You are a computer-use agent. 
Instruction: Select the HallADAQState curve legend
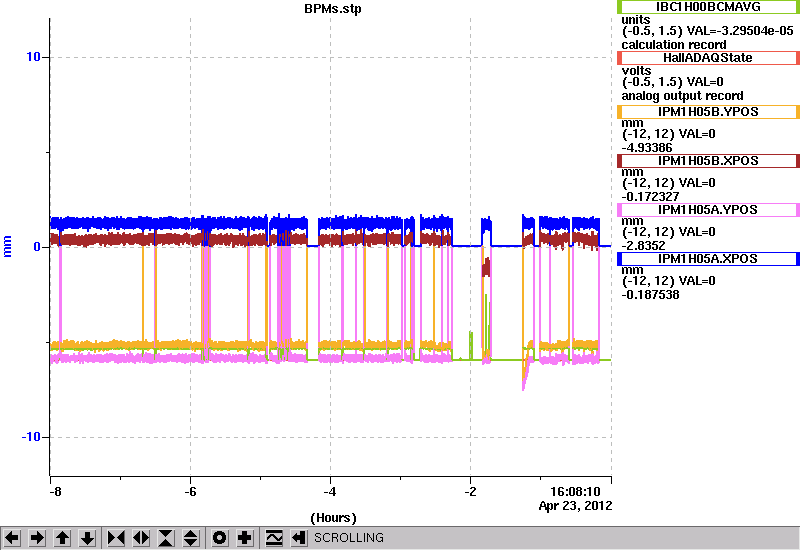click(x=708, y=58)
